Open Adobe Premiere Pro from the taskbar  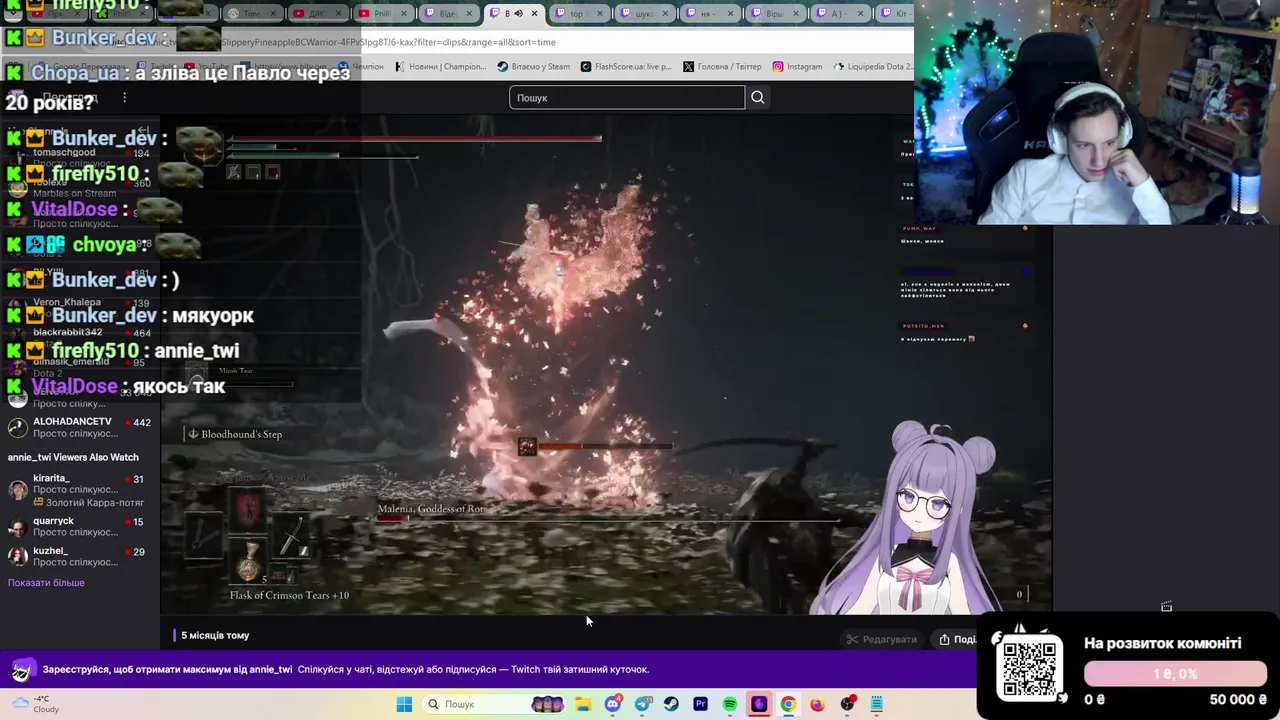(x=700, y=704)
